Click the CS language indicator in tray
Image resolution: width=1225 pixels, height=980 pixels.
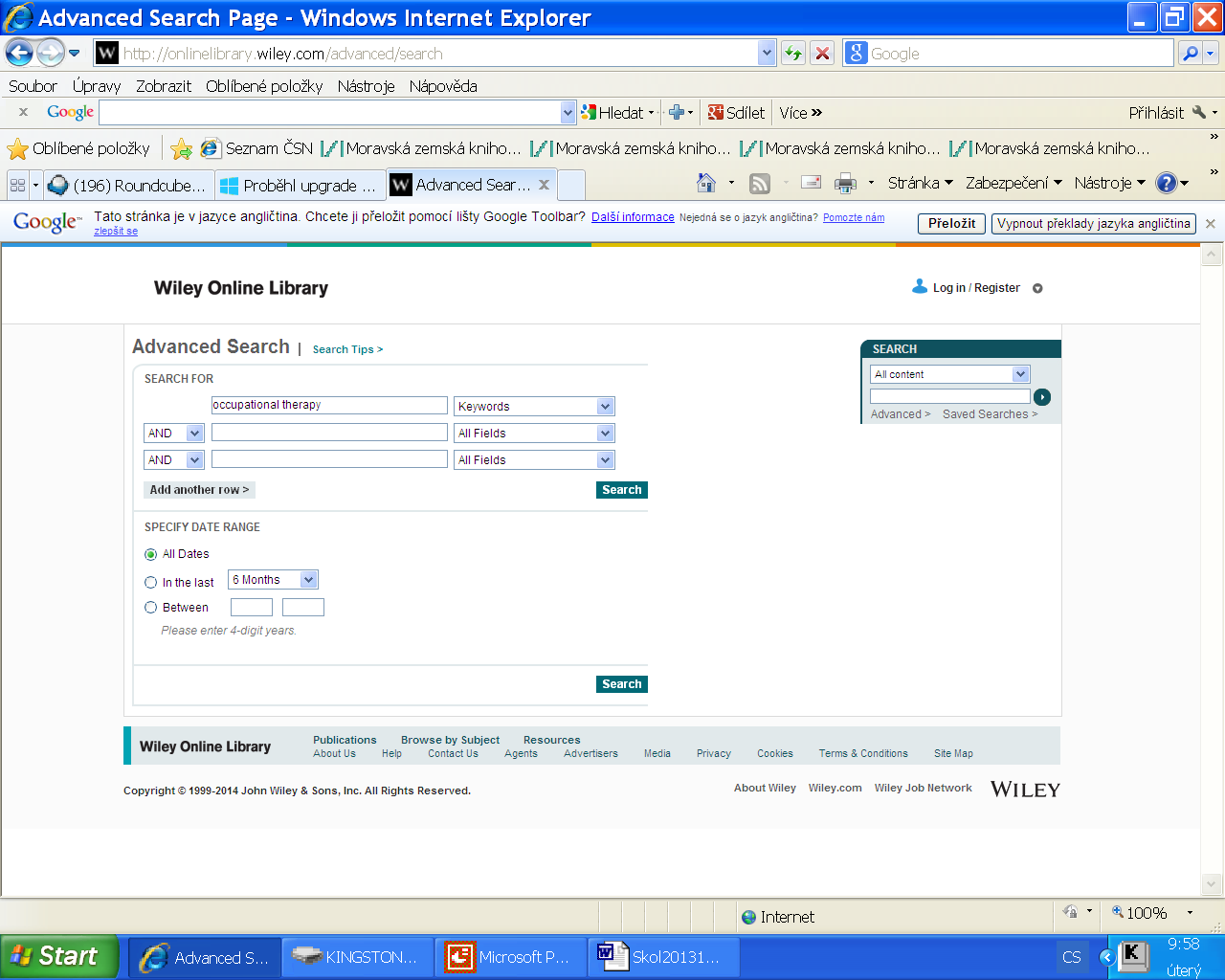(1072, 957)
